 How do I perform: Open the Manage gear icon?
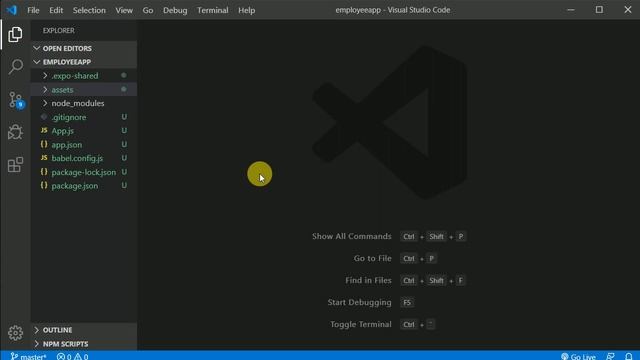tap(15, 333)
